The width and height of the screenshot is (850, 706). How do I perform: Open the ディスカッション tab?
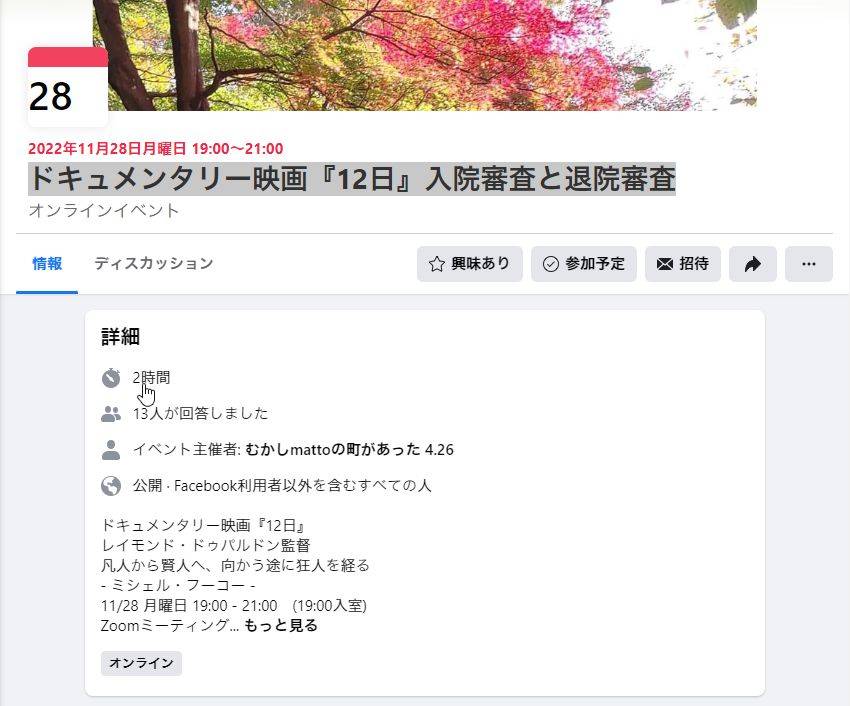pyautogui.click(x=153, y=264)
